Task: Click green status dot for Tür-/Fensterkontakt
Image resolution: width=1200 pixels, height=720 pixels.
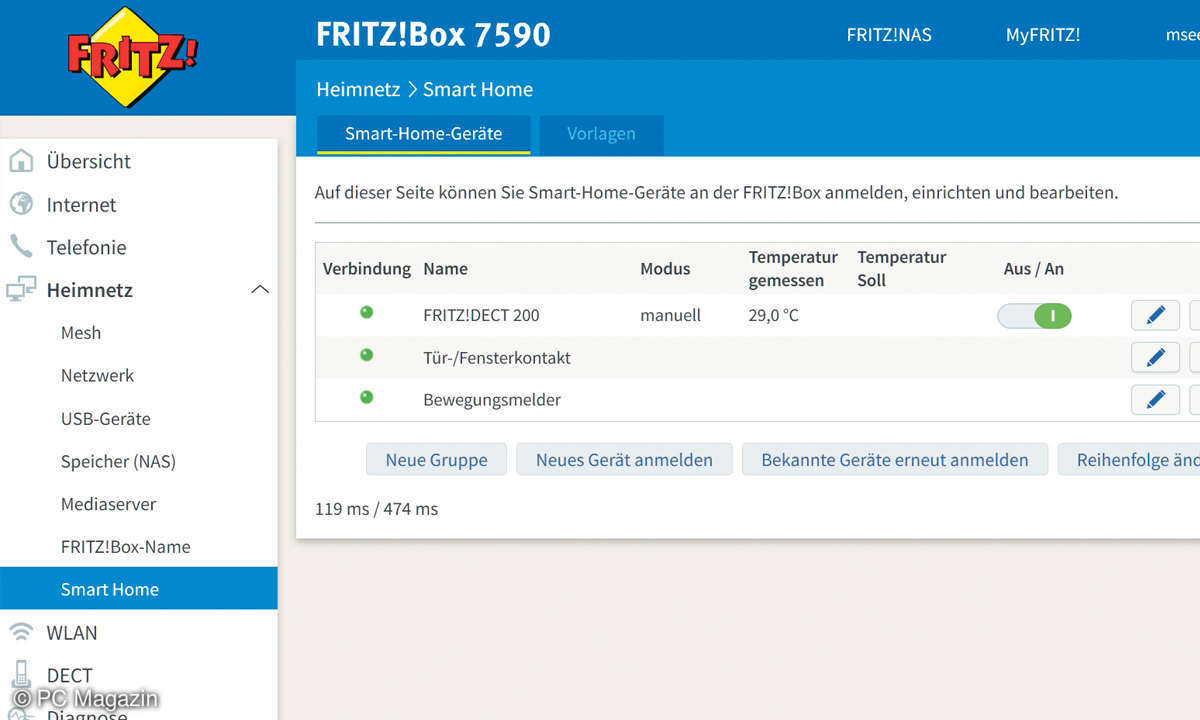Action: tap(366, 355)
